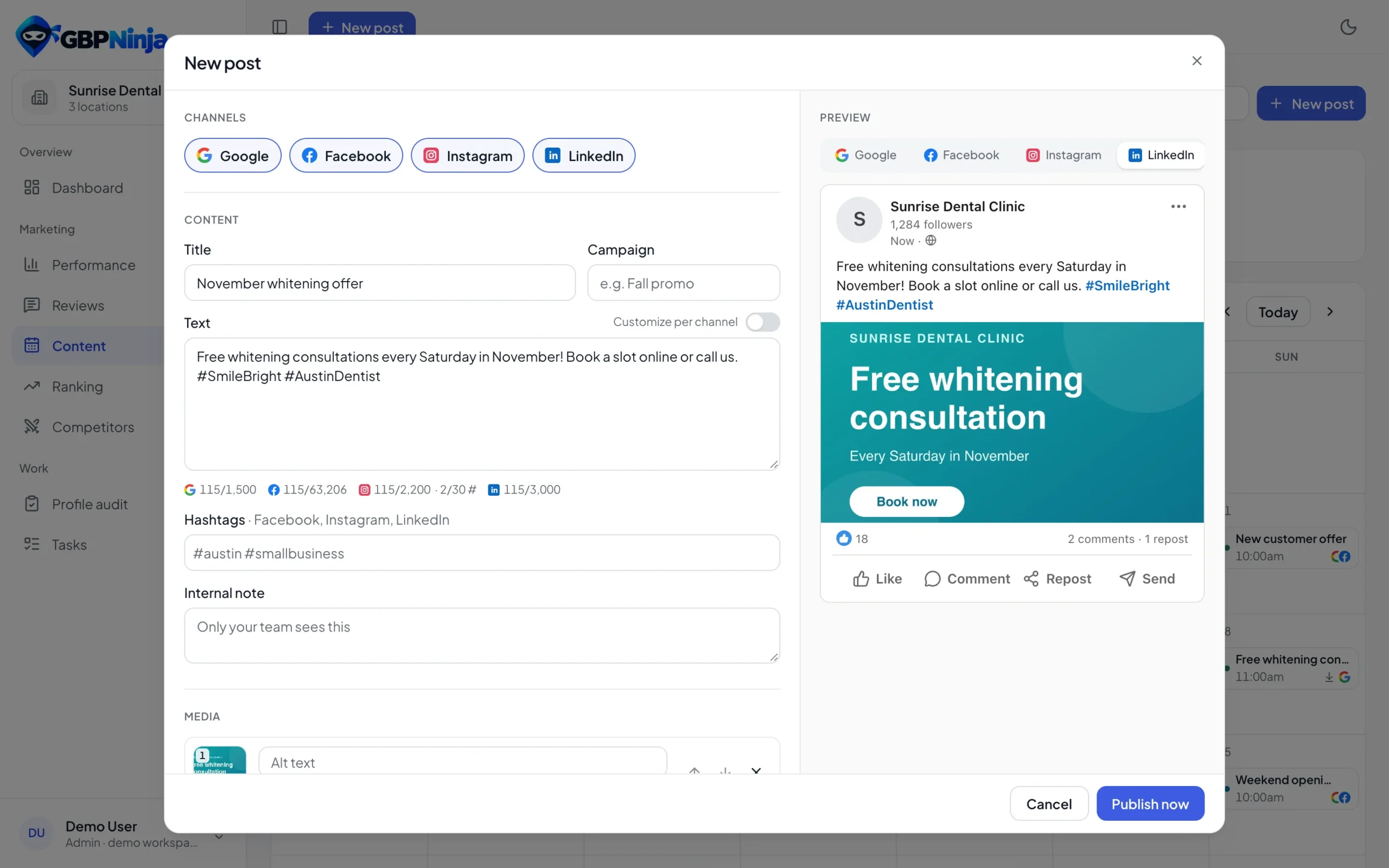The width and height of the screenshot is (1389, 868).
Task: Click the media Alt text field
Action: [463, 761]
